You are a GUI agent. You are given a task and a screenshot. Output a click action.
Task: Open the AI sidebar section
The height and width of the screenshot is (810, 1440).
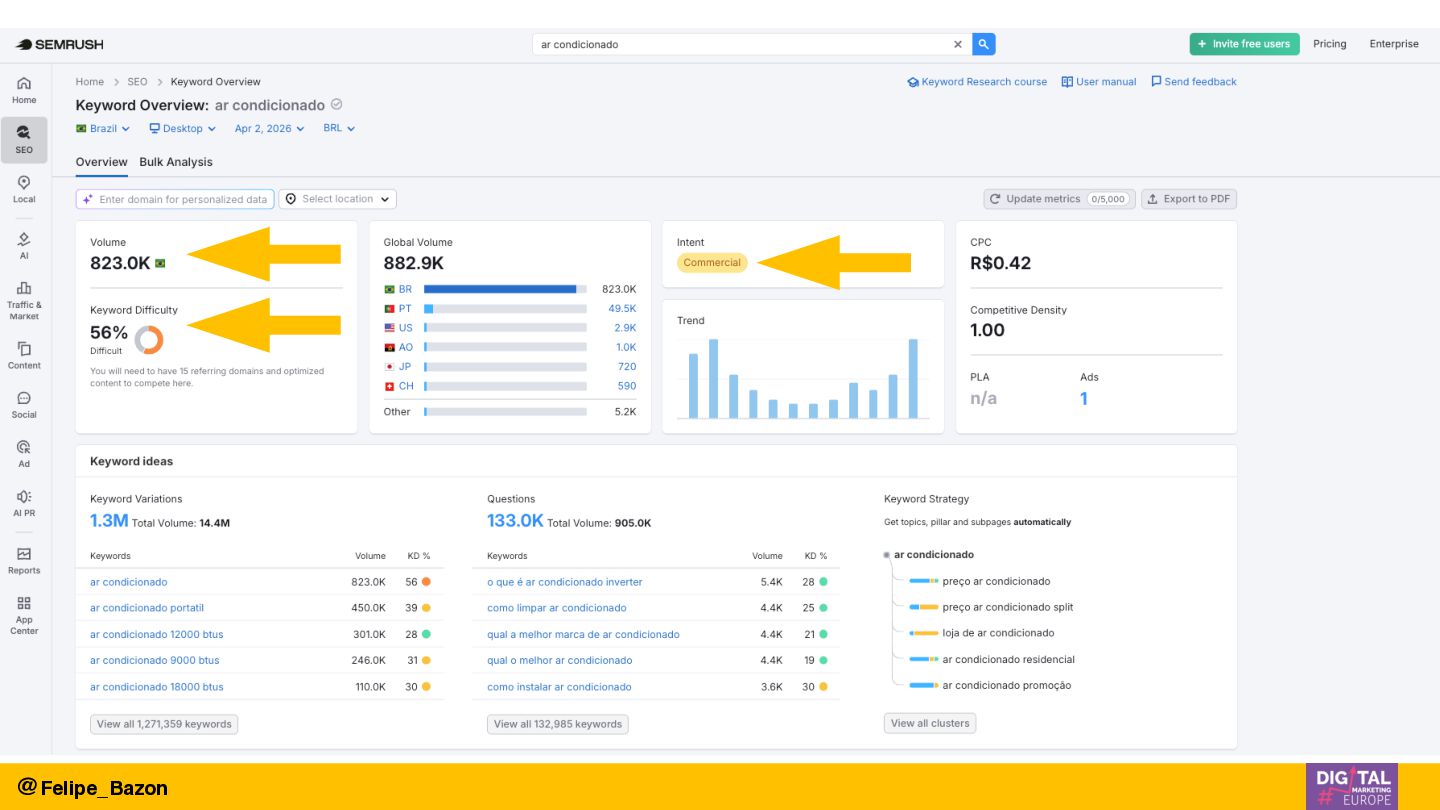(x=24, y=245)
